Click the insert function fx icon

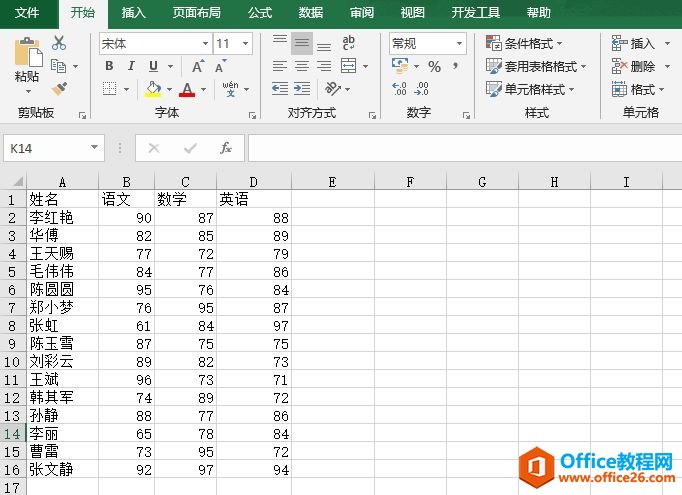pos(226,148)
